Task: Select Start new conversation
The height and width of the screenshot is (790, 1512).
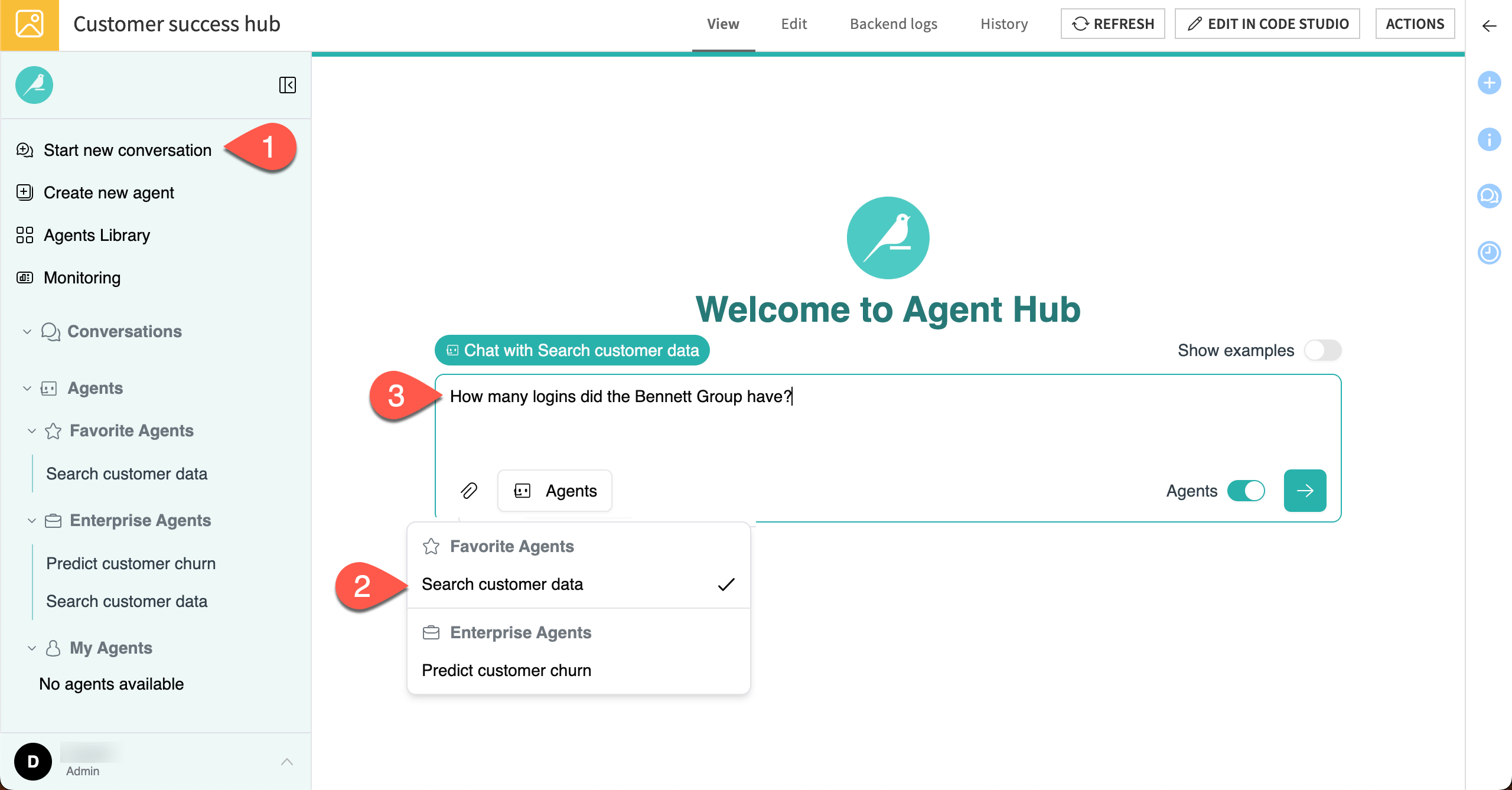Action: [x=128, y=150]
